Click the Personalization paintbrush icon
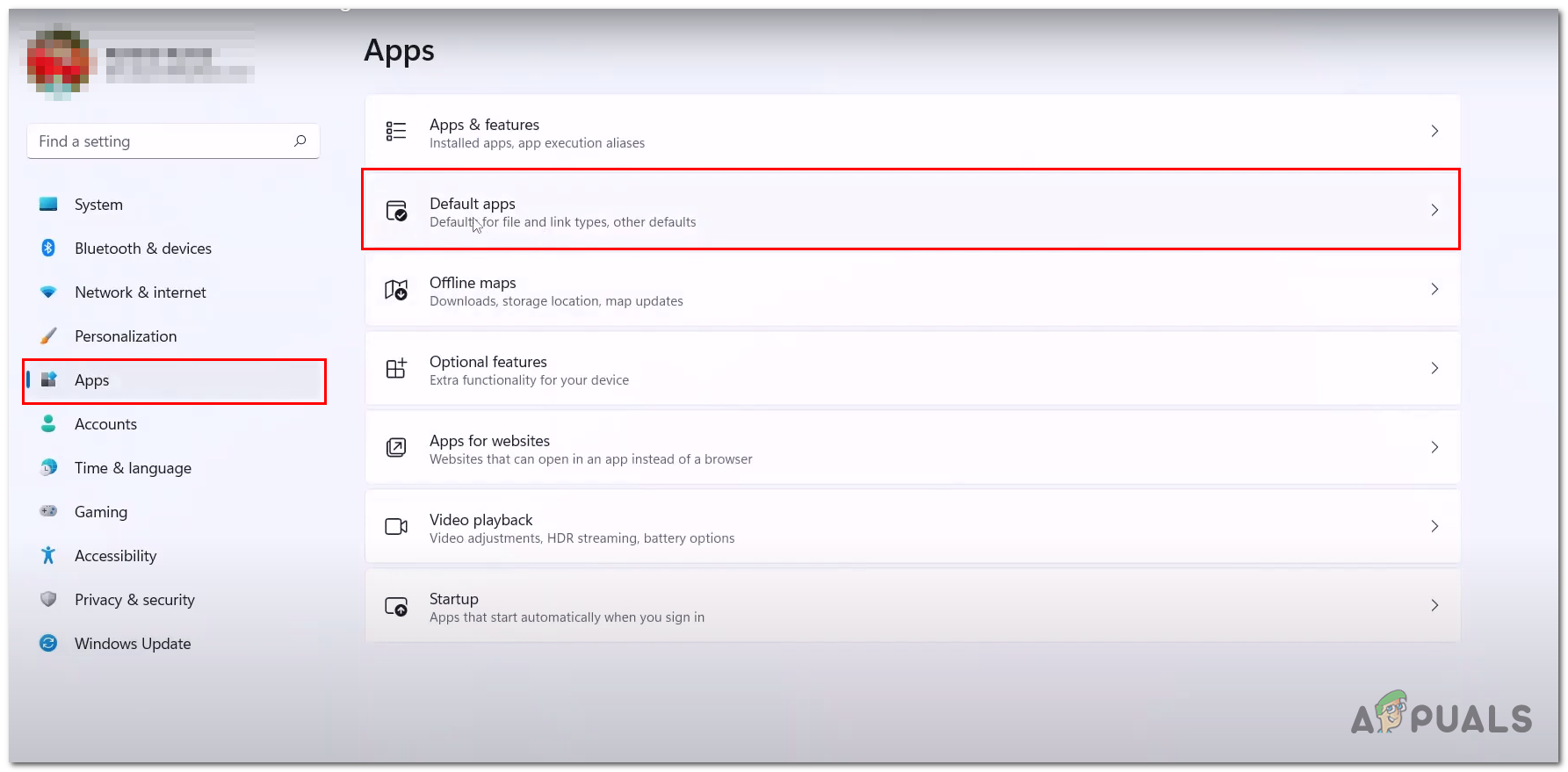This screenshot has height=772, width=1568. pyautogui.click(x=48, y=336)
